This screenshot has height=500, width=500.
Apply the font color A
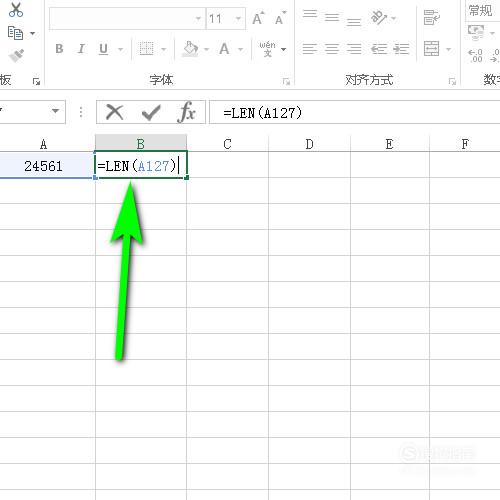[x=224, y=49]
